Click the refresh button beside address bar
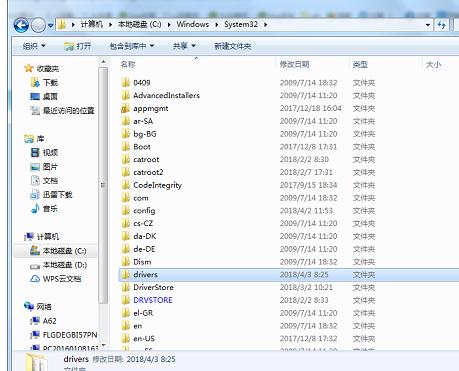This screenshot has width=459, height=371. [442, 25]
